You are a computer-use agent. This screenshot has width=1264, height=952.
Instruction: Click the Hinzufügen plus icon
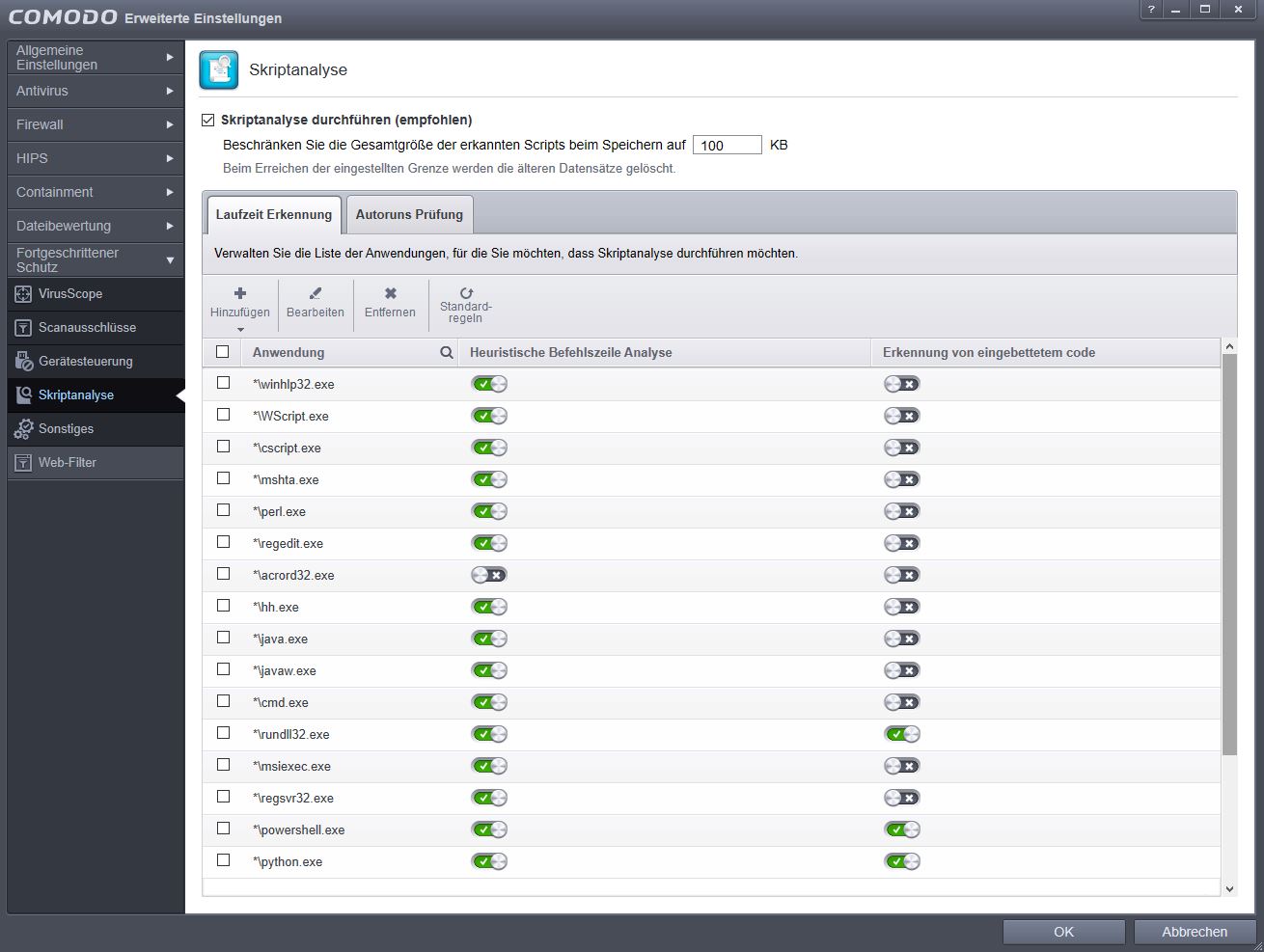click(240, 293)
